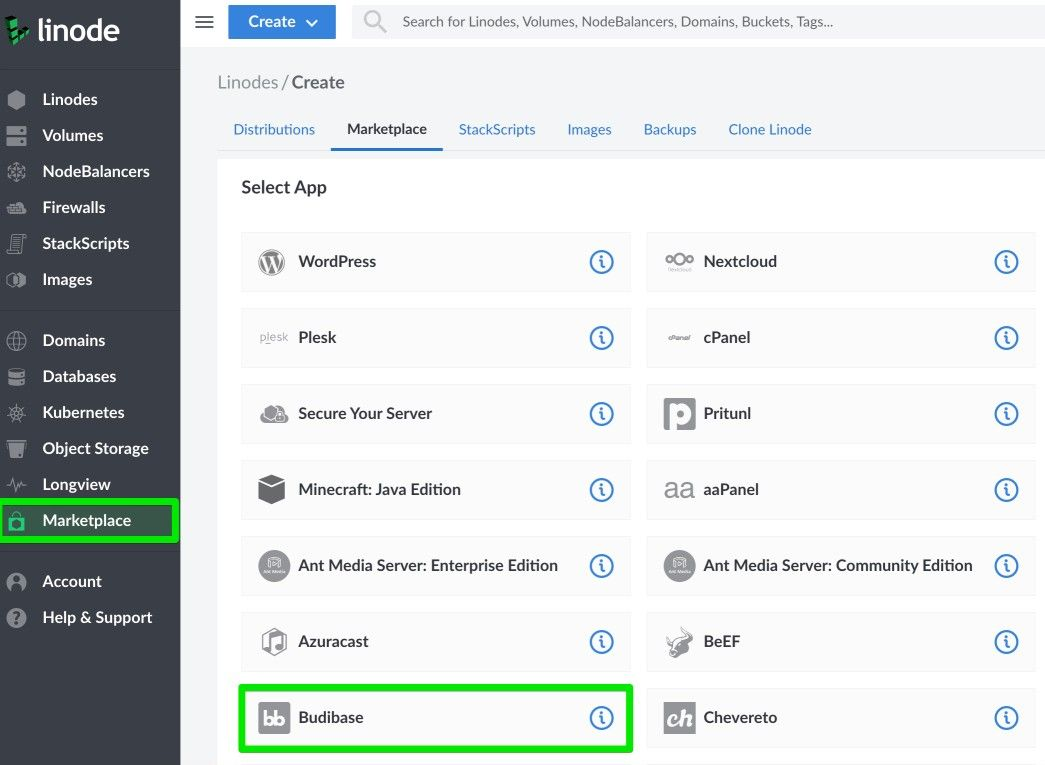Show info for Ant Media Enterprise Edition

(601, 566)
